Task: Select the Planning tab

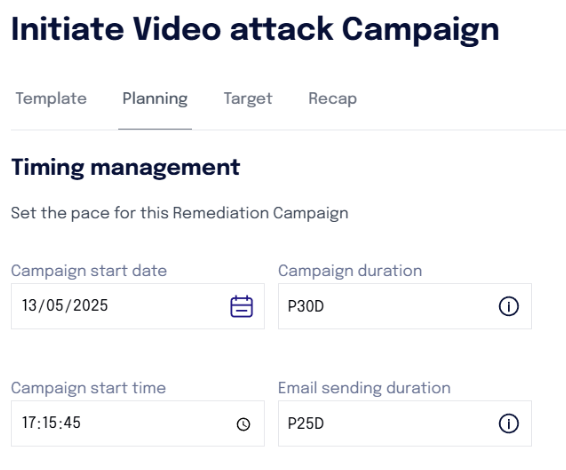Action: 155,99
